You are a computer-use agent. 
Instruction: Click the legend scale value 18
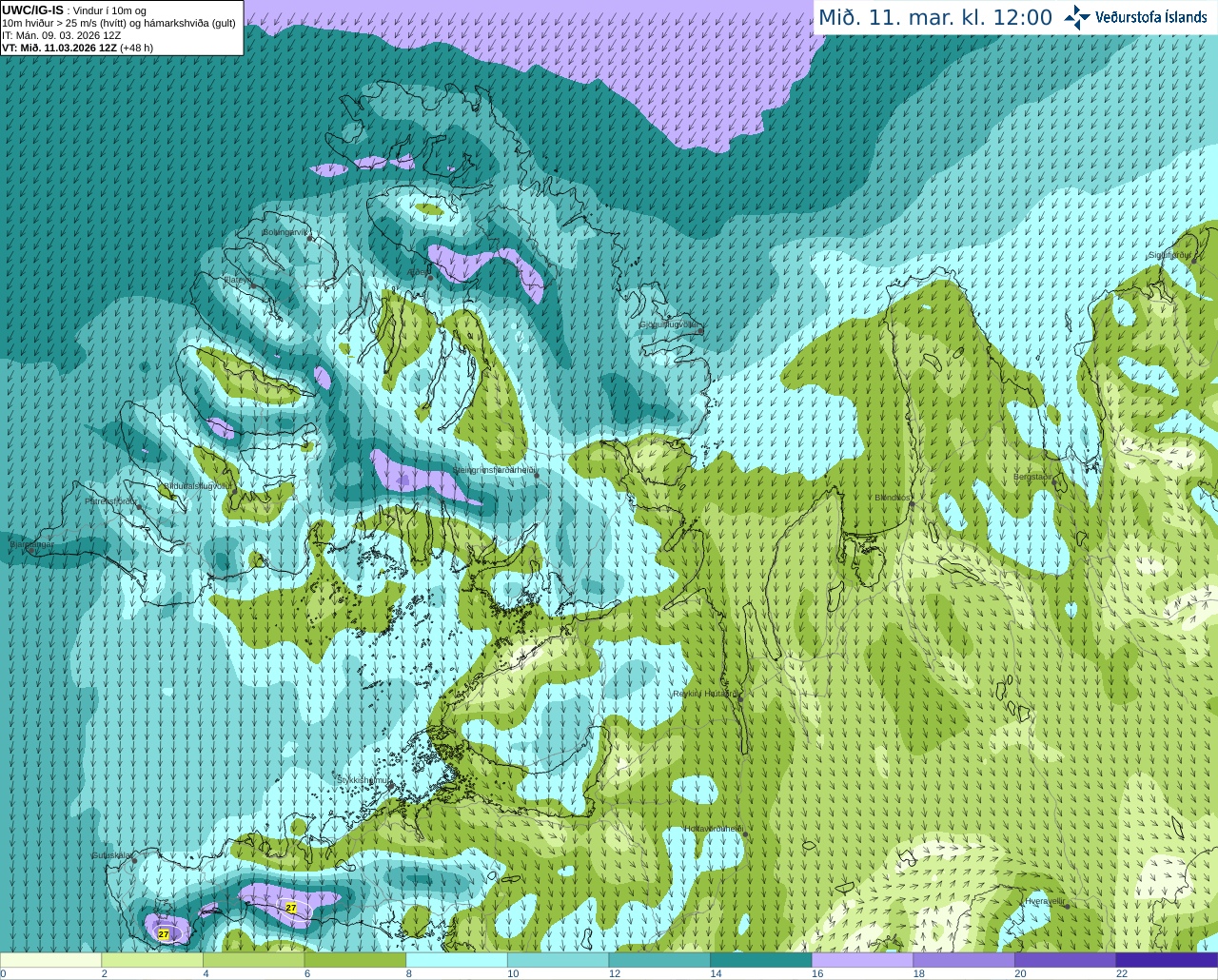[x=918, y=973]
